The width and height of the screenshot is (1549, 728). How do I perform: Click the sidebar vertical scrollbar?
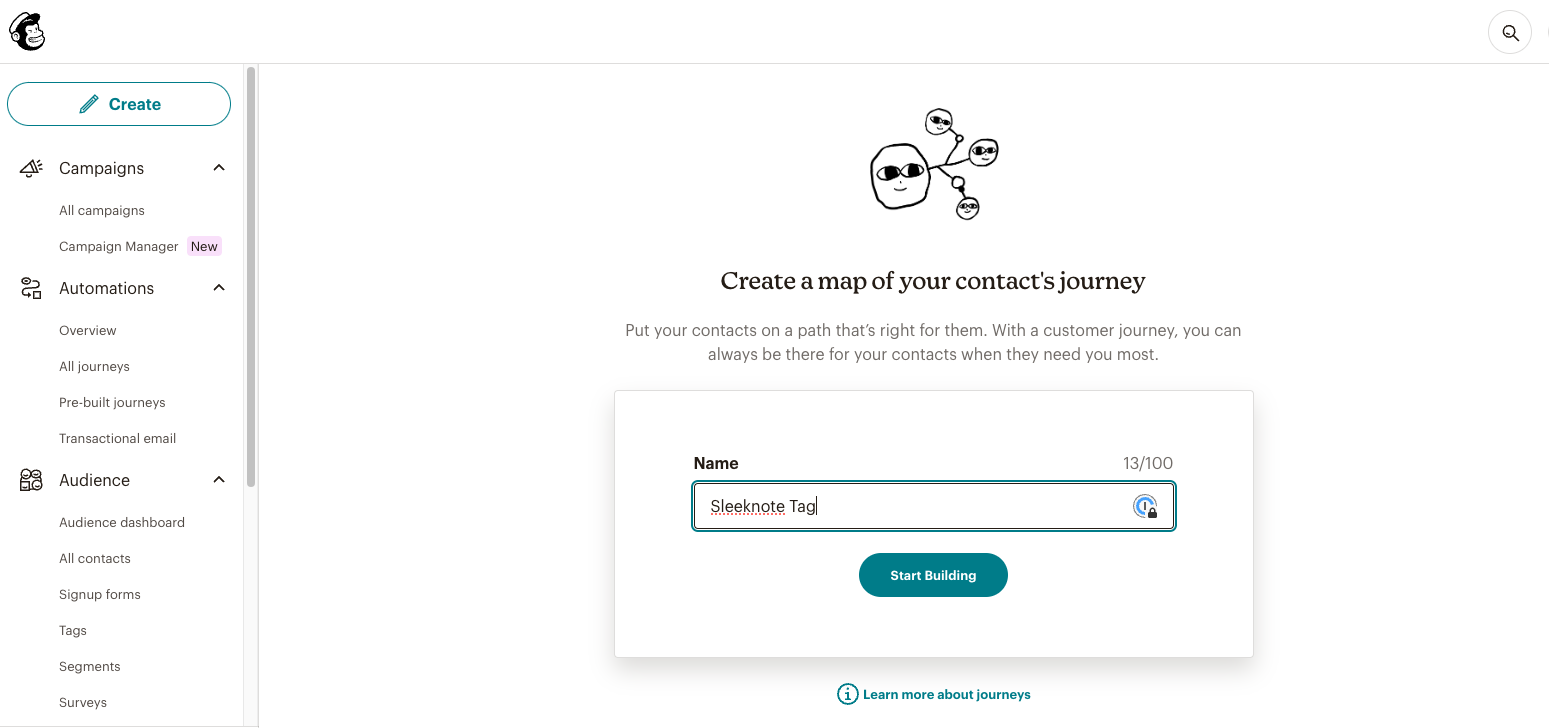tap(251, 277)
